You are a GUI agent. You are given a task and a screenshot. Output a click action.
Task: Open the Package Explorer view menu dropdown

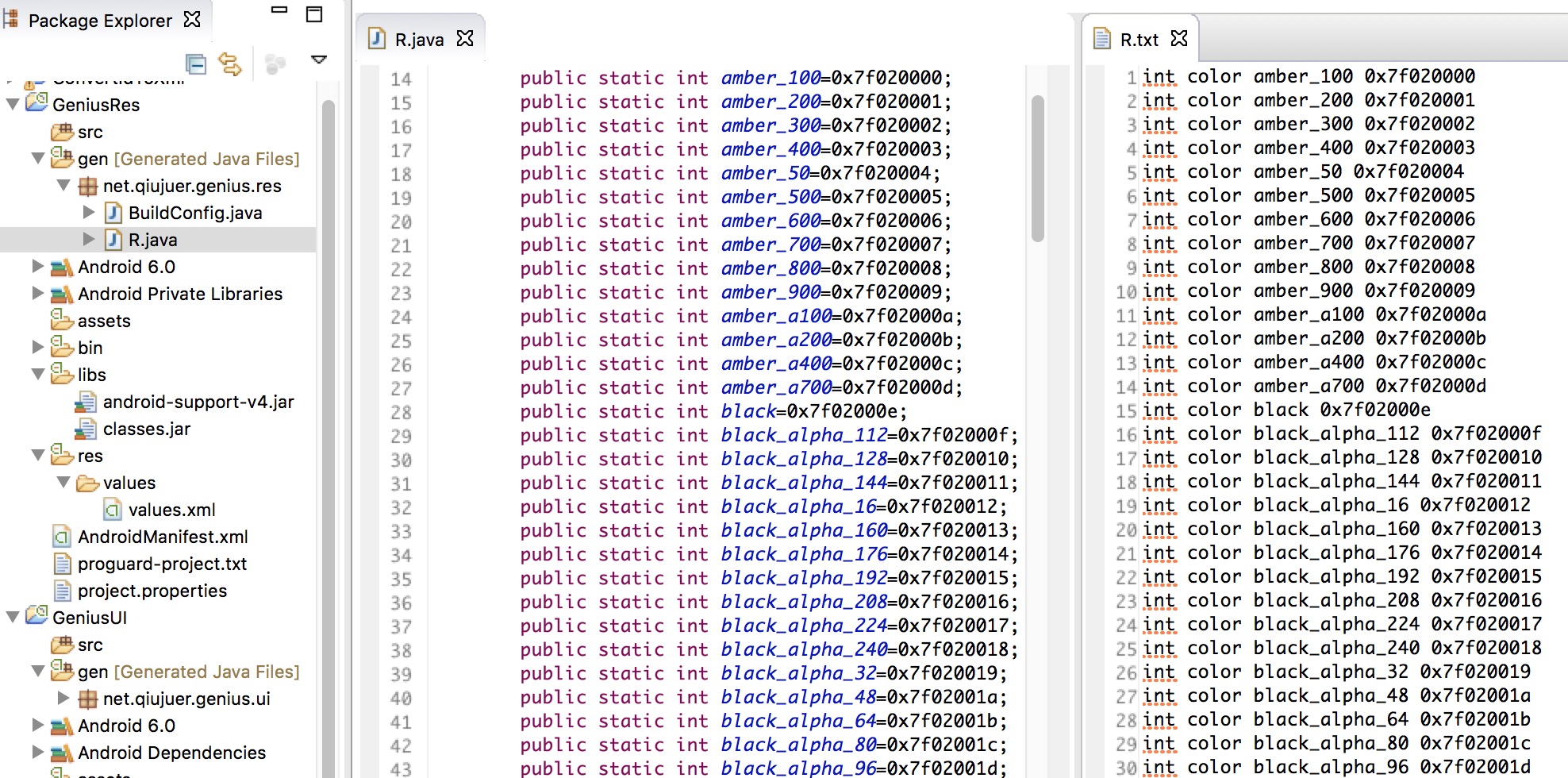click(x=319, y=60)
